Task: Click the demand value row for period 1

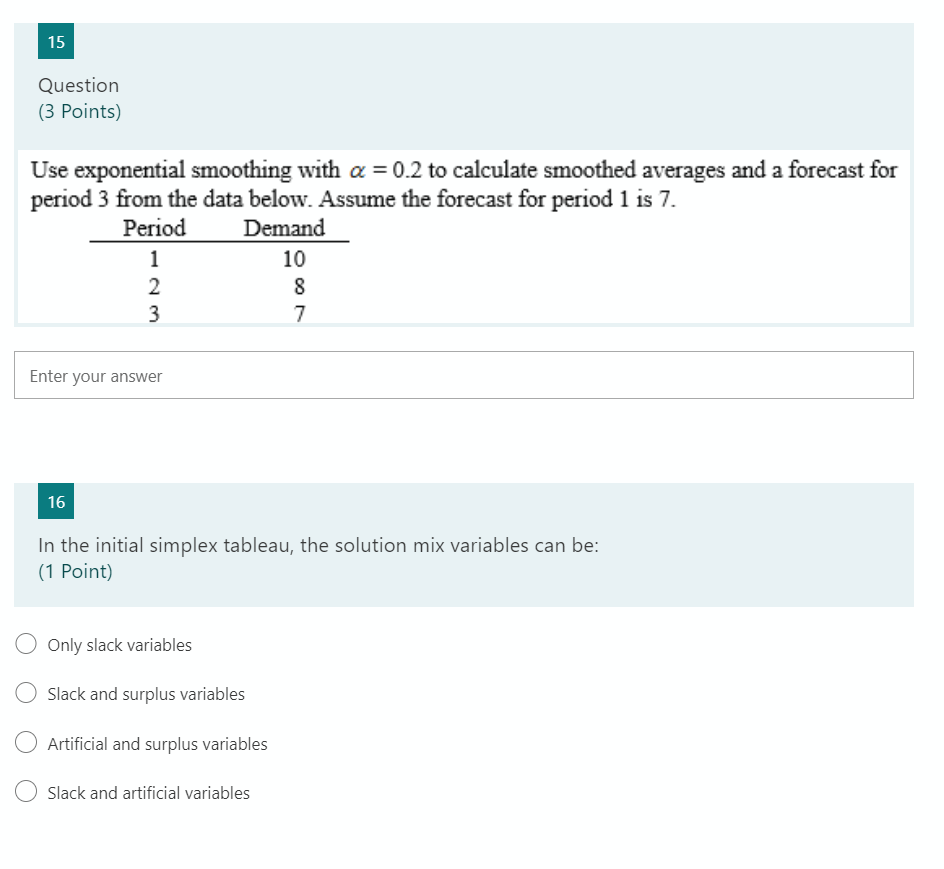Action: pyautogui.click(x=222, y=259)
